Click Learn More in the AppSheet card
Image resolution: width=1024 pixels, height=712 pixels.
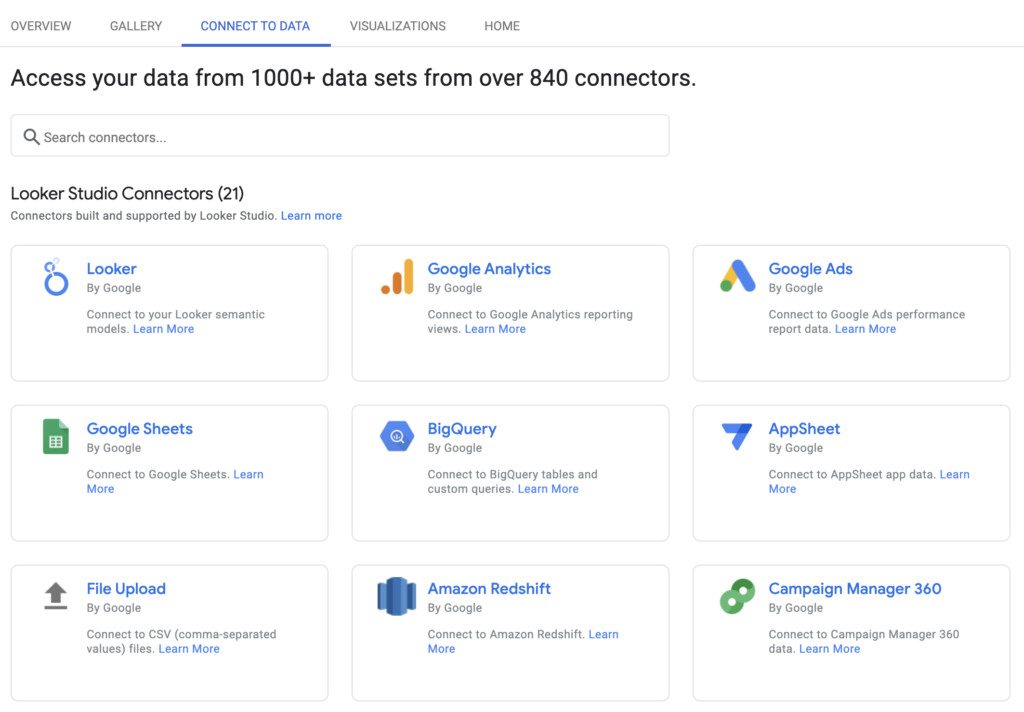(954, 474)
